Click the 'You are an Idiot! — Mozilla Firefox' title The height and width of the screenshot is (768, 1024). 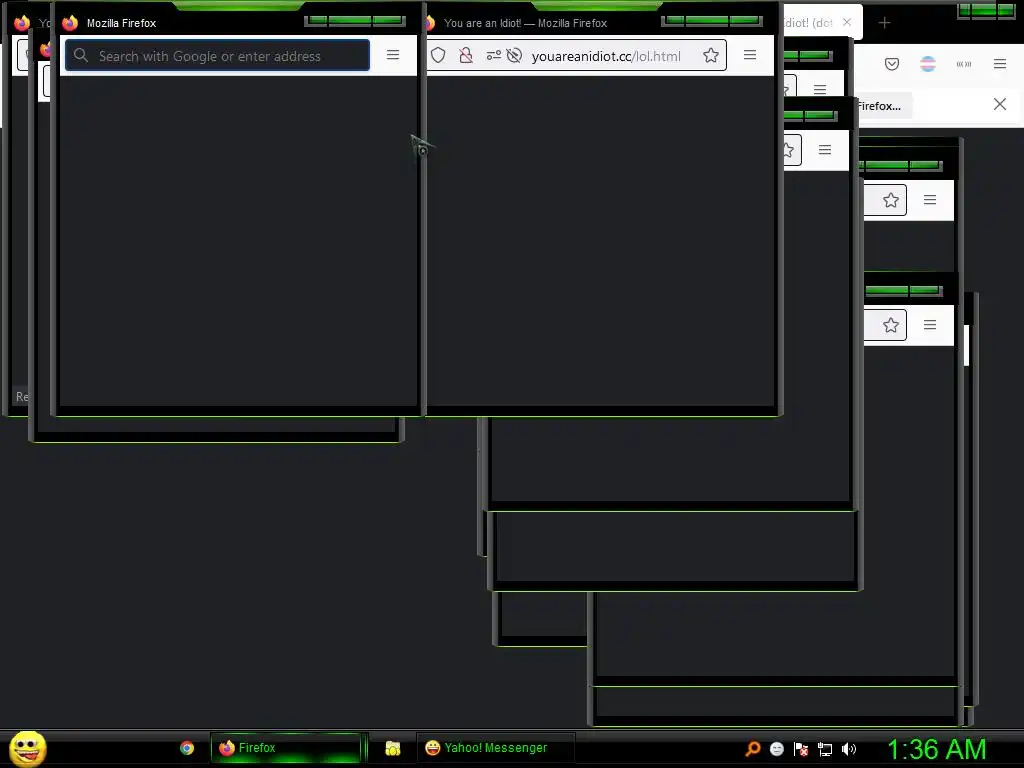[526, 23]
